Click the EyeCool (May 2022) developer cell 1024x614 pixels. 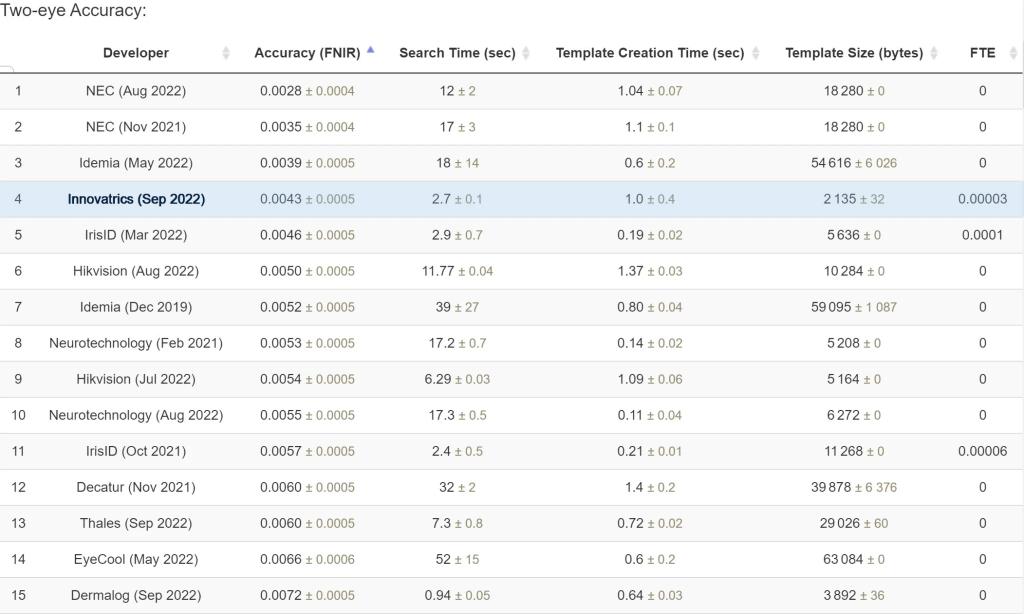click(136, 559)
